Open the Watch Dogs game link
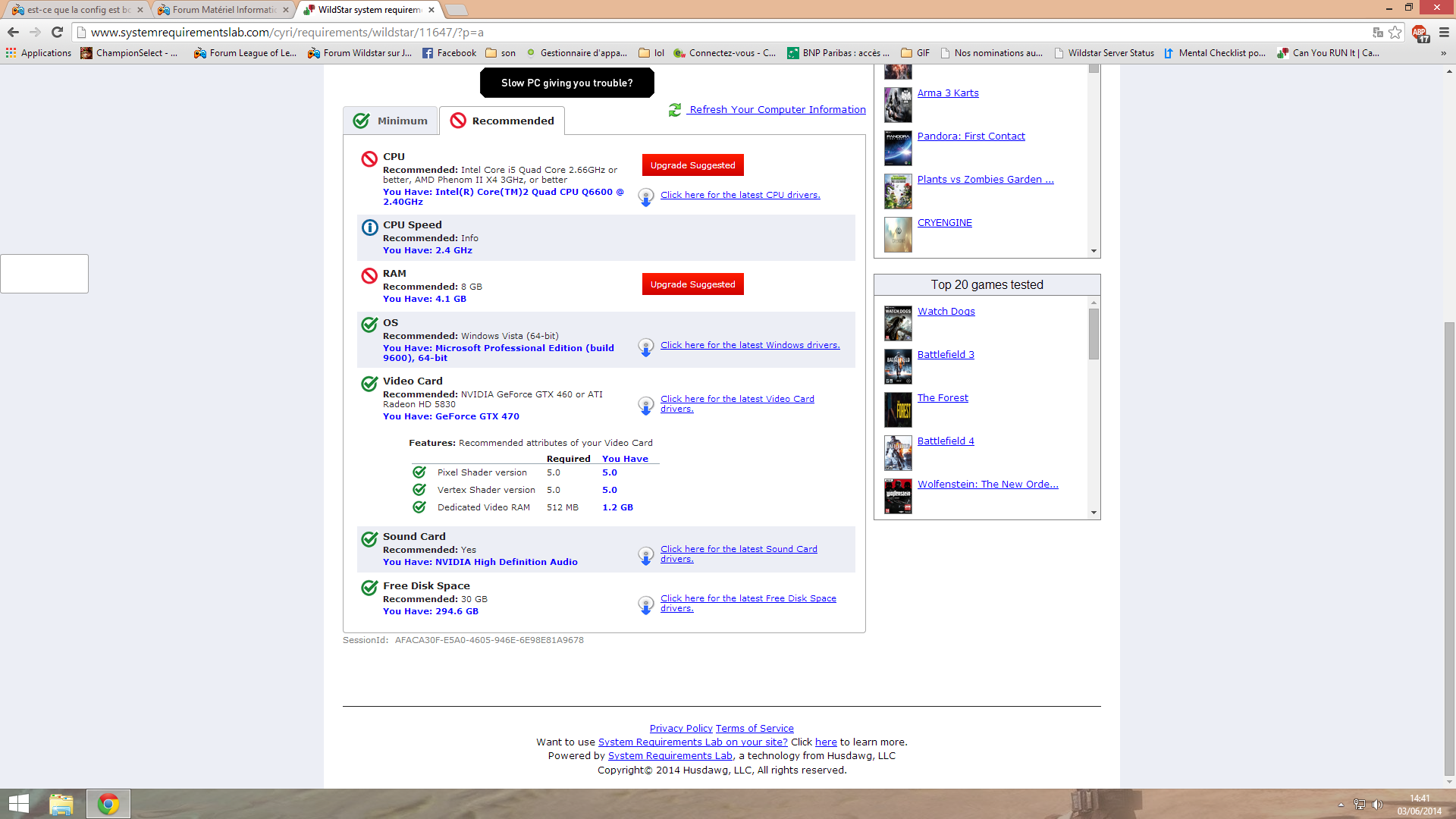This screenshot has height=819, width=1456. coord(946,311)
